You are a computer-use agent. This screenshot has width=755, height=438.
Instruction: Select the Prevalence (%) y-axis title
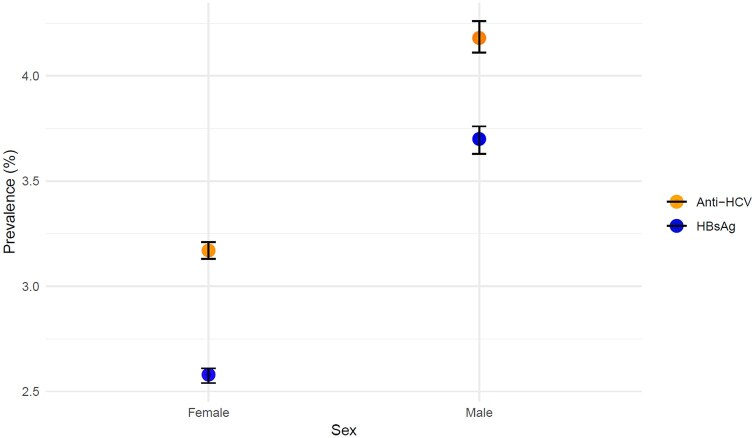coord(10,201)
